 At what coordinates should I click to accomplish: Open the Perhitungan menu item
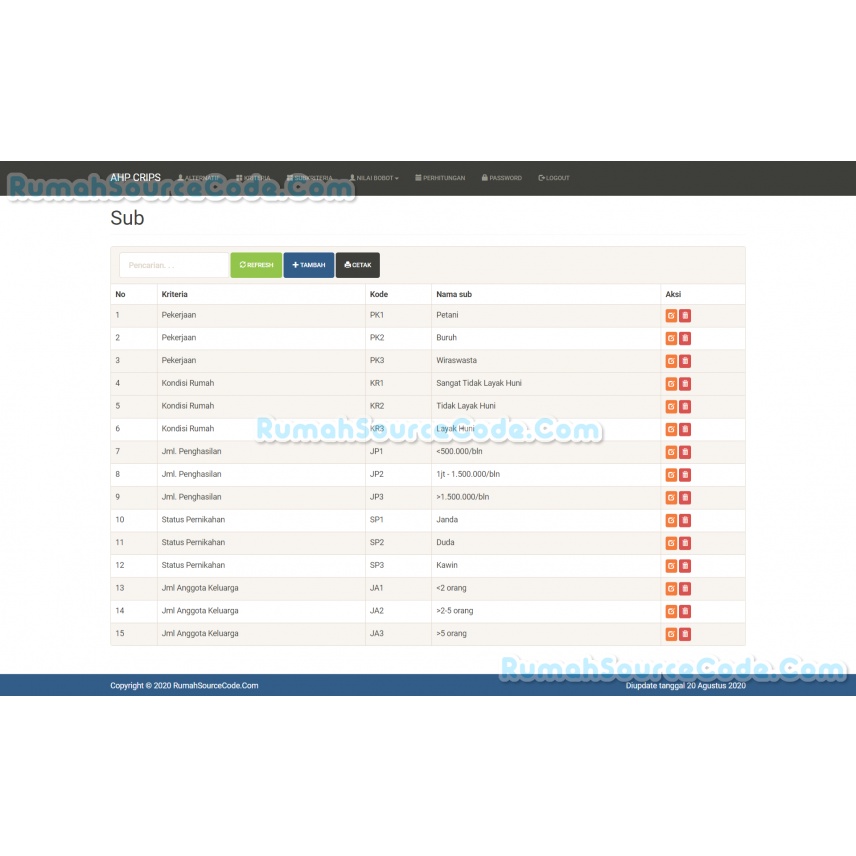pos(440,178)
